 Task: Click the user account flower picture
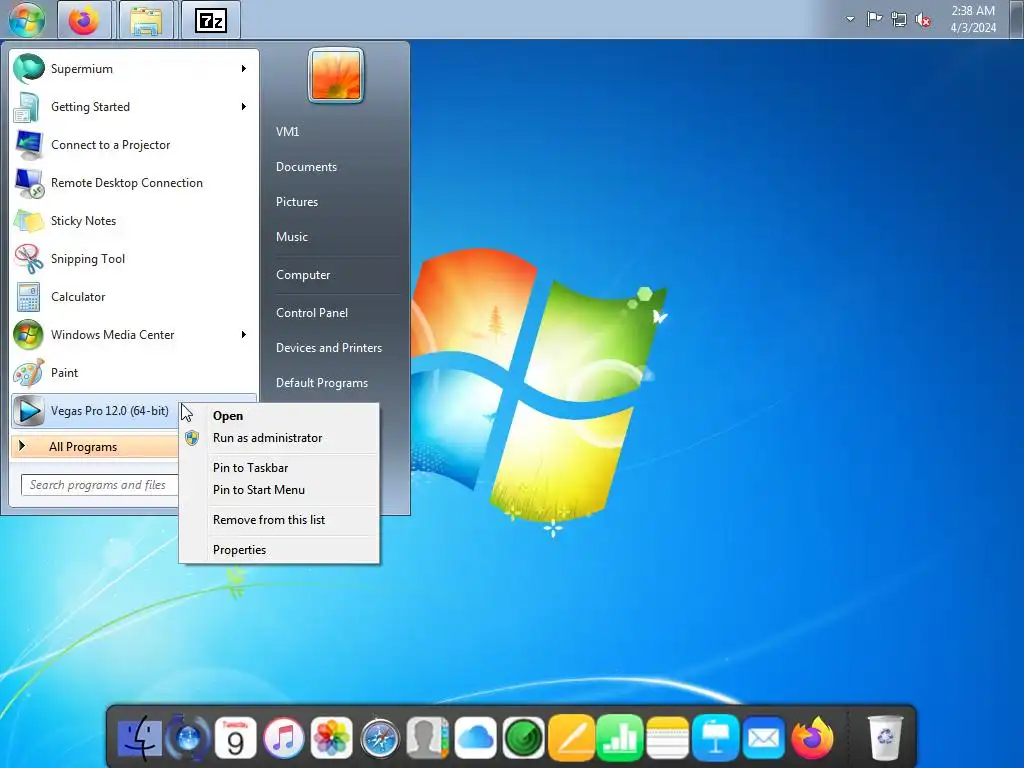pos(335,76)
